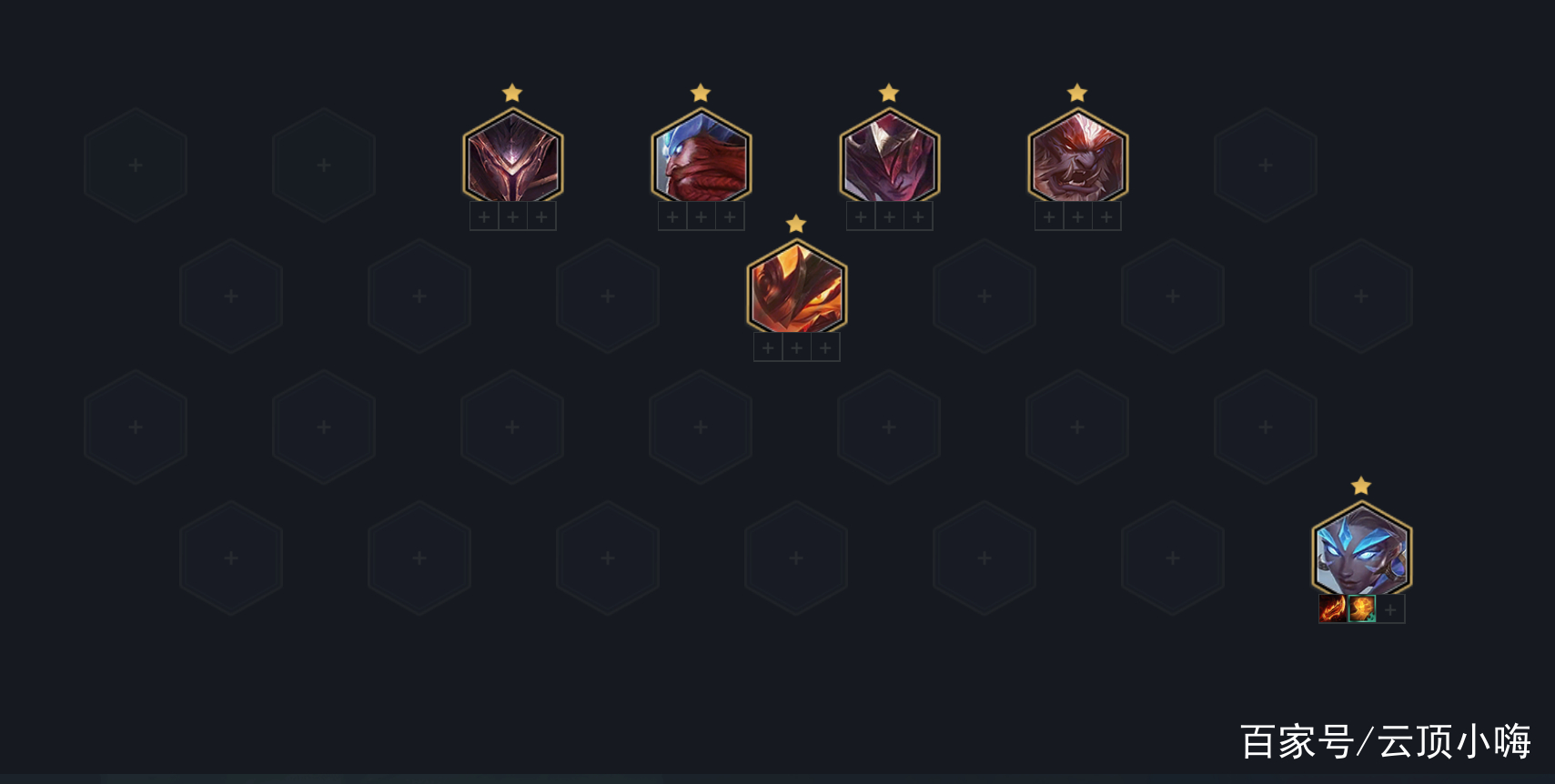1555x784 pixels.
Task: Add item in empty slot beside golden fist
Action: pos(1390,609)
